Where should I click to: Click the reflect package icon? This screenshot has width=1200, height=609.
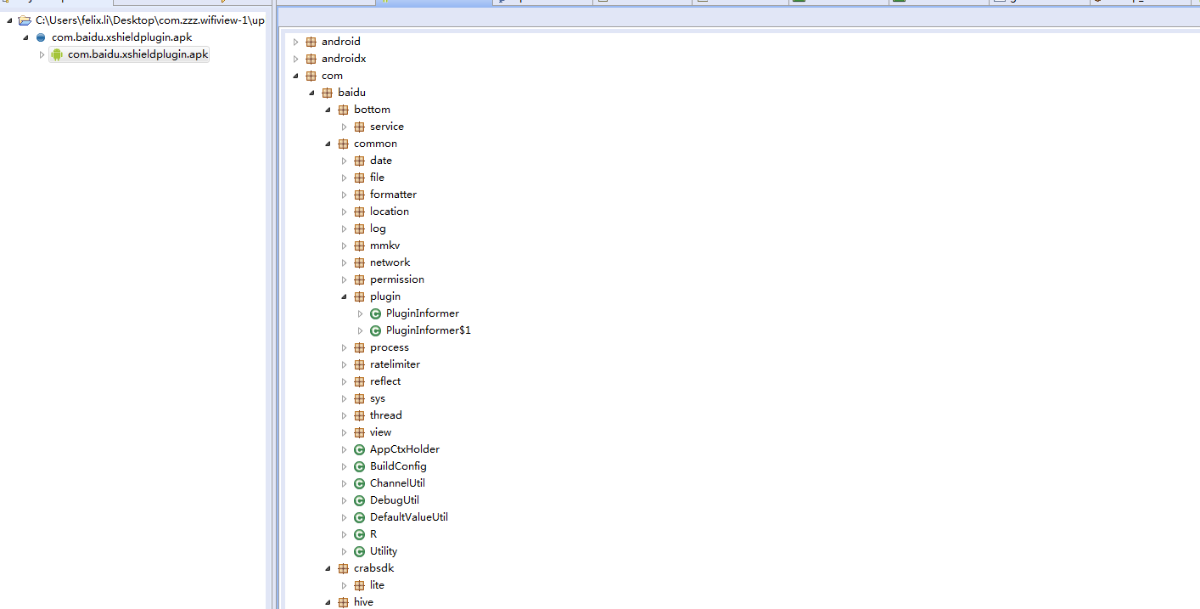(359, 382)
